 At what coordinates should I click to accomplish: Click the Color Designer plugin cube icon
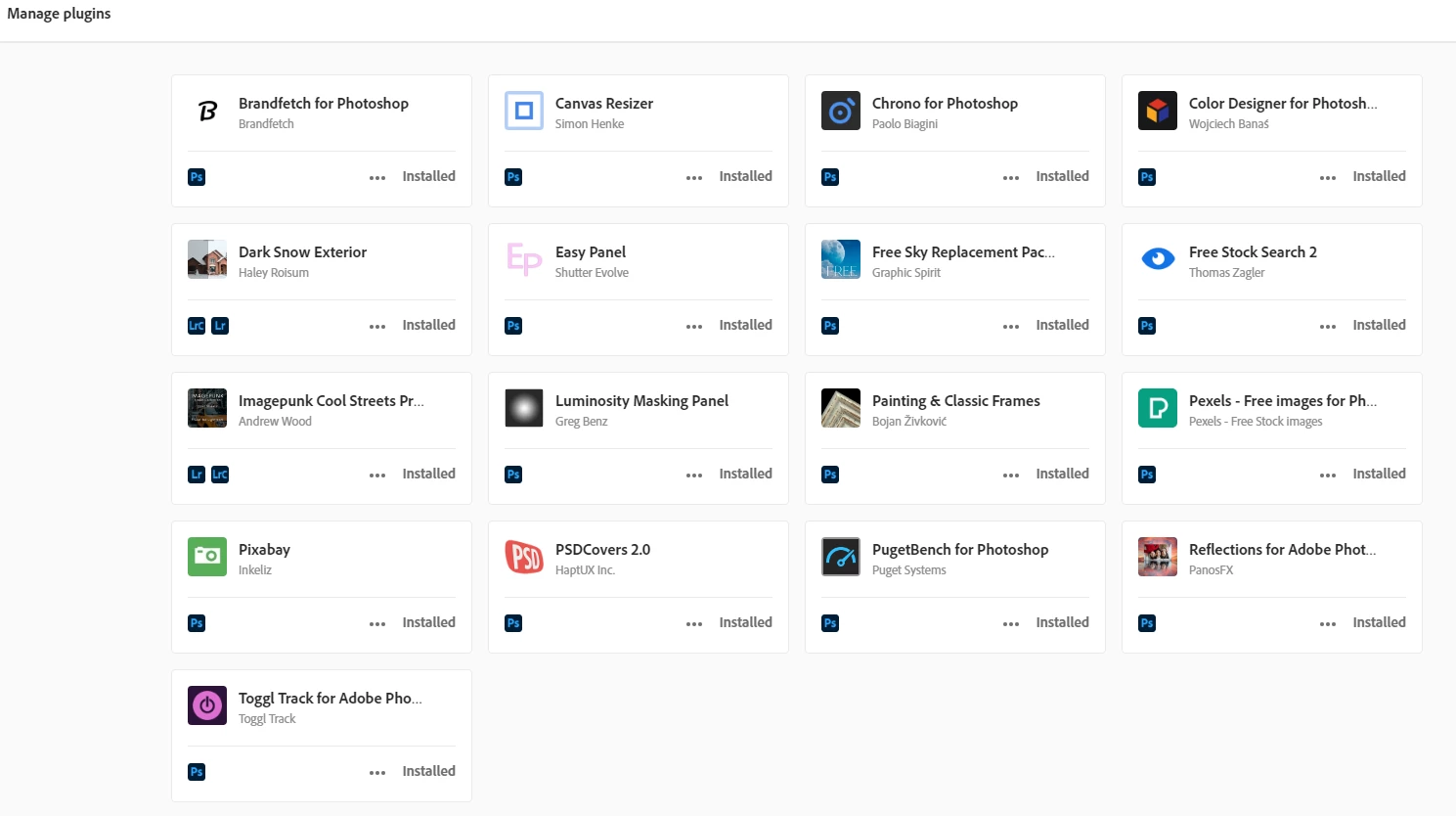(1158, 112)
